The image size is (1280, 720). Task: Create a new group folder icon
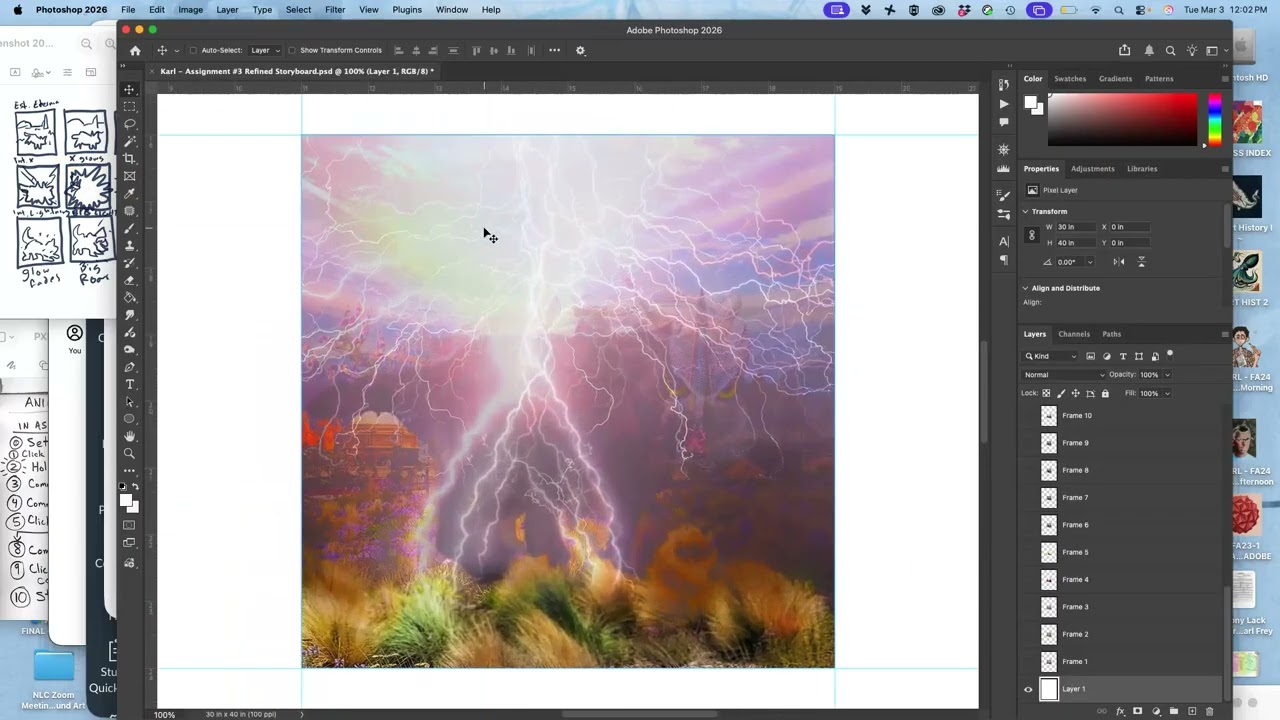[x=1174, y=711]
